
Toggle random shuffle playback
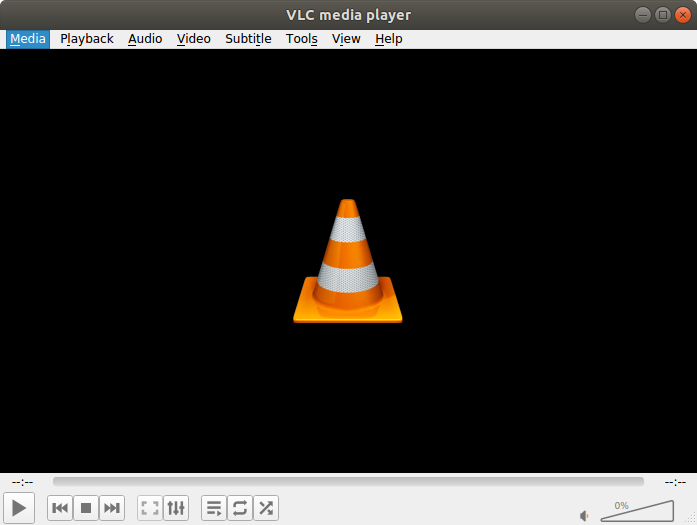[x=266, y=508]
